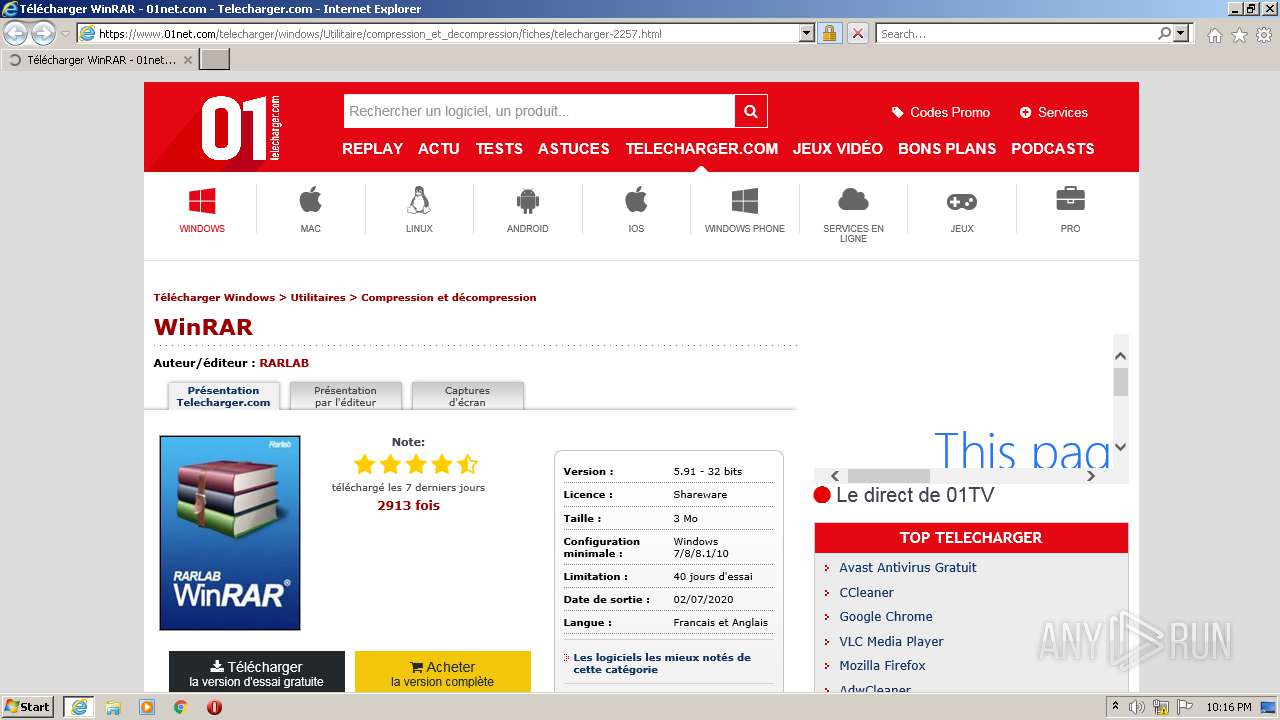This screenshot has height=720, width=1280.
Task: Open the BONS PLANS menu
Action: 947,148
